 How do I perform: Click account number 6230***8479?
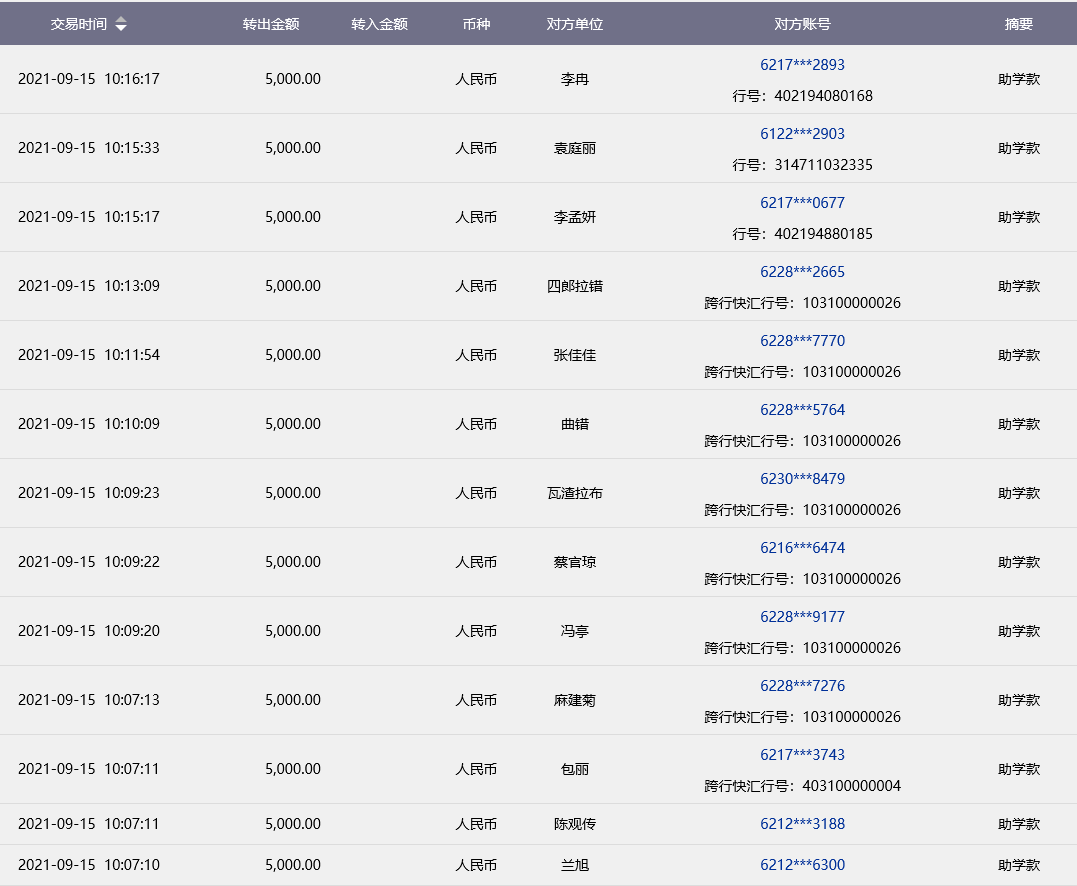pyautogui.click(x=802, y=479)
